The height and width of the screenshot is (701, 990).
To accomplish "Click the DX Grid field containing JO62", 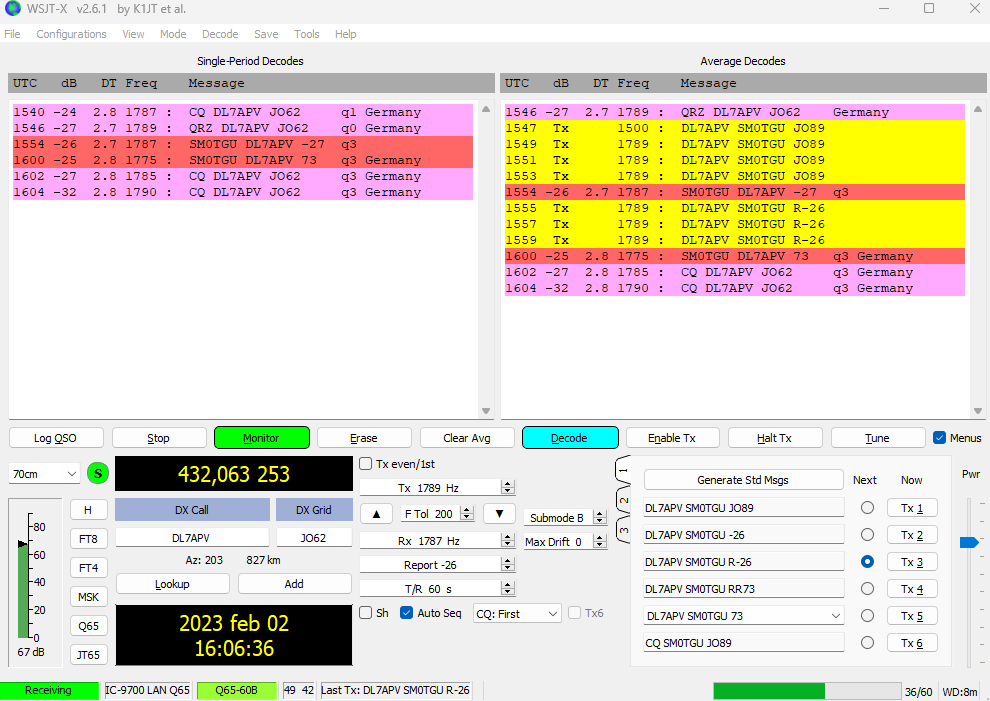I will click(313, 538).
